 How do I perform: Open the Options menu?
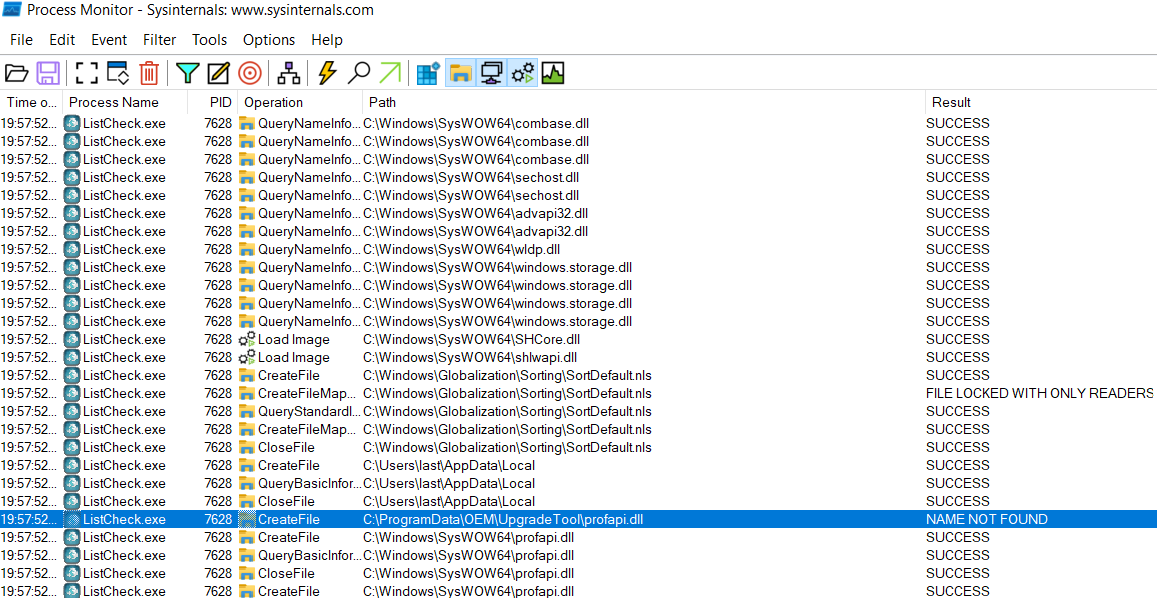tap(268, 40)
